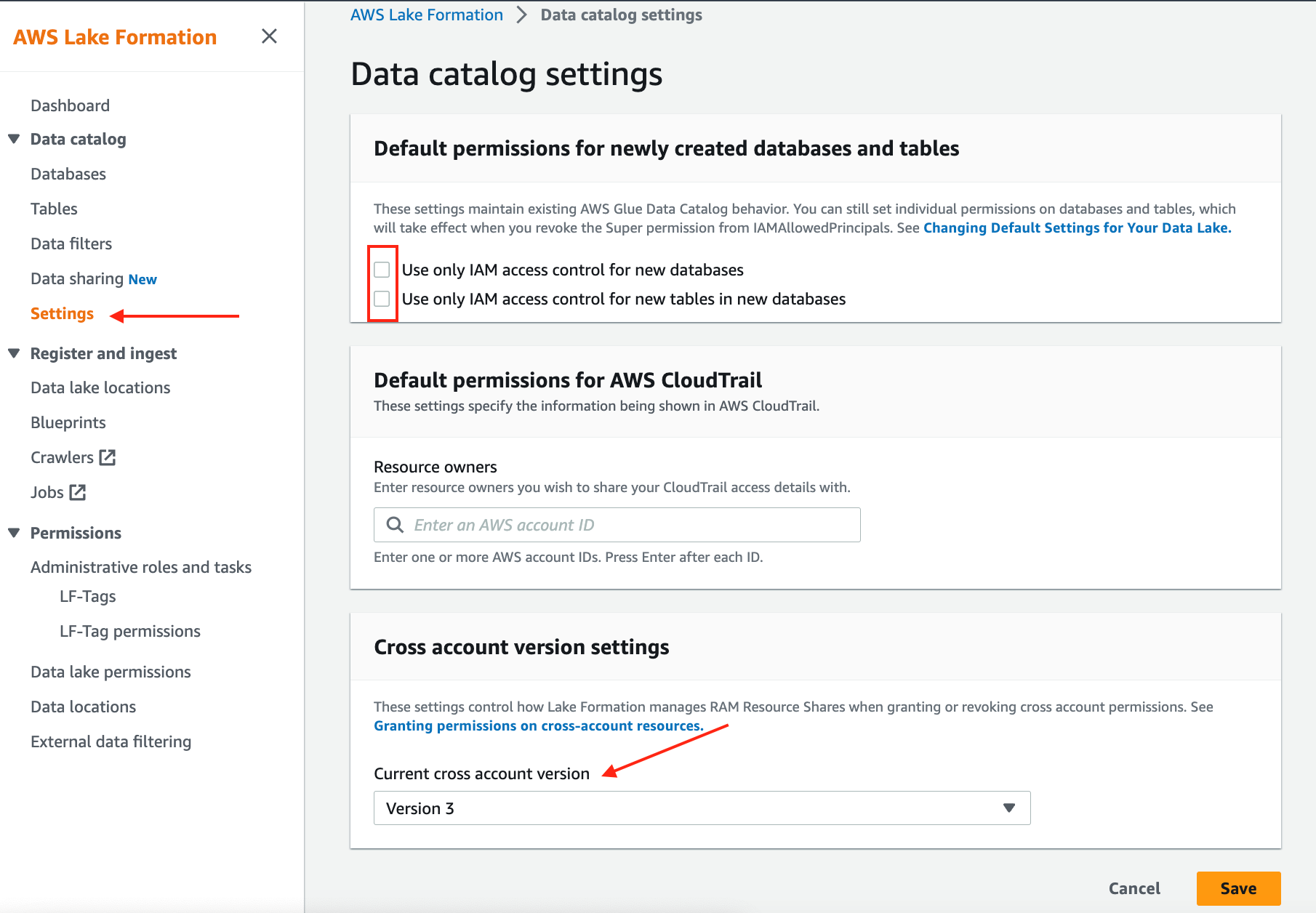The width and height of the screenshot is (1316, 913).
Task: Check both IAM access control options' top checkbox
Action: click(x=382, y=269)
